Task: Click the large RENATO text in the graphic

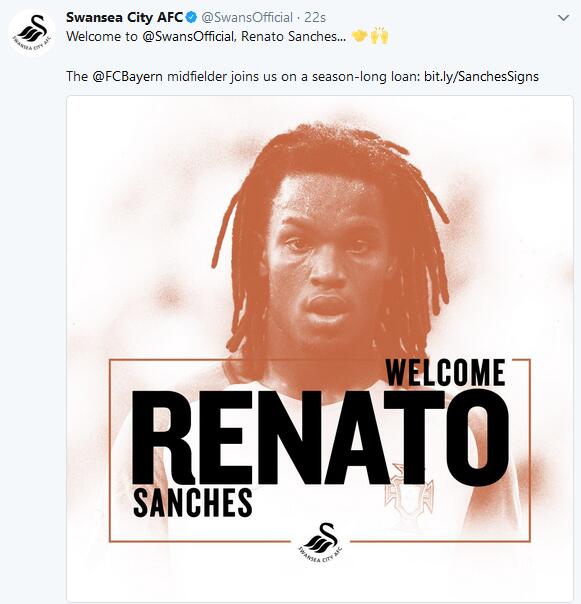Action: [x=321, y=437]
